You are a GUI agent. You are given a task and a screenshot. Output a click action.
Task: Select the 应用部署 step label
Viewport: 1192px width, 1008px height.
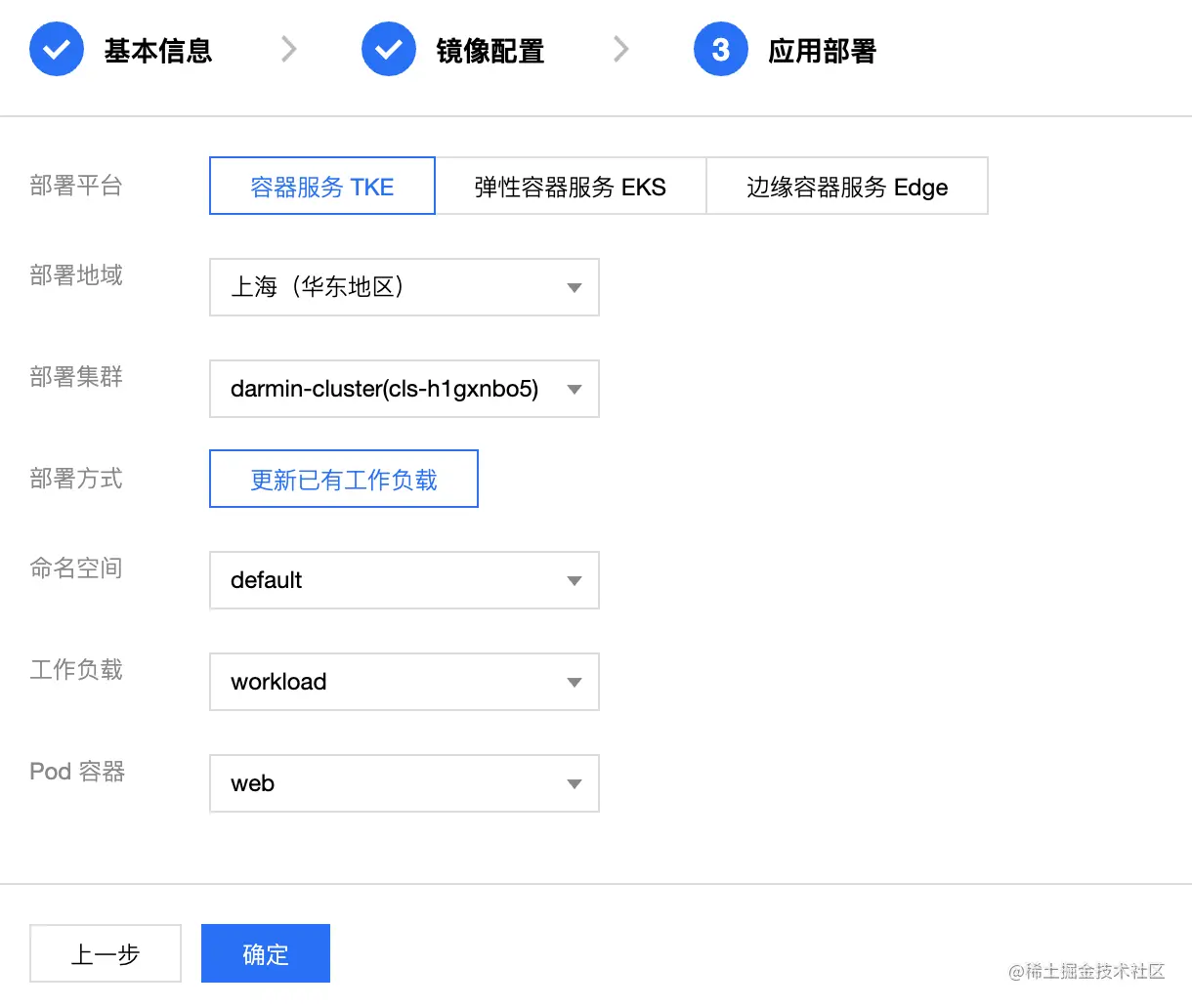click(823, 51)
